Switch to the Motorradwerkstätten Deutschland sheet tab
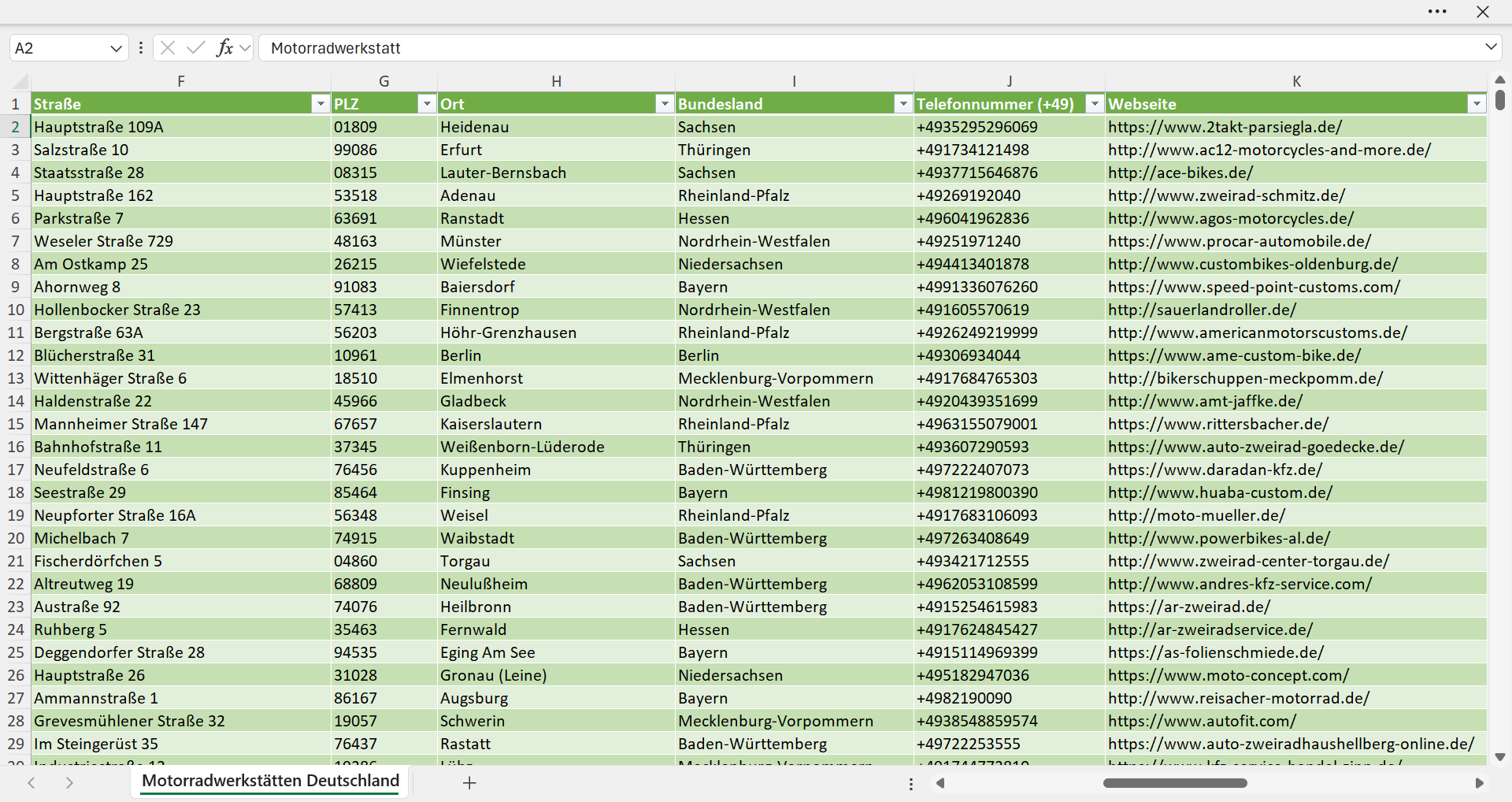 coord(270,781)
